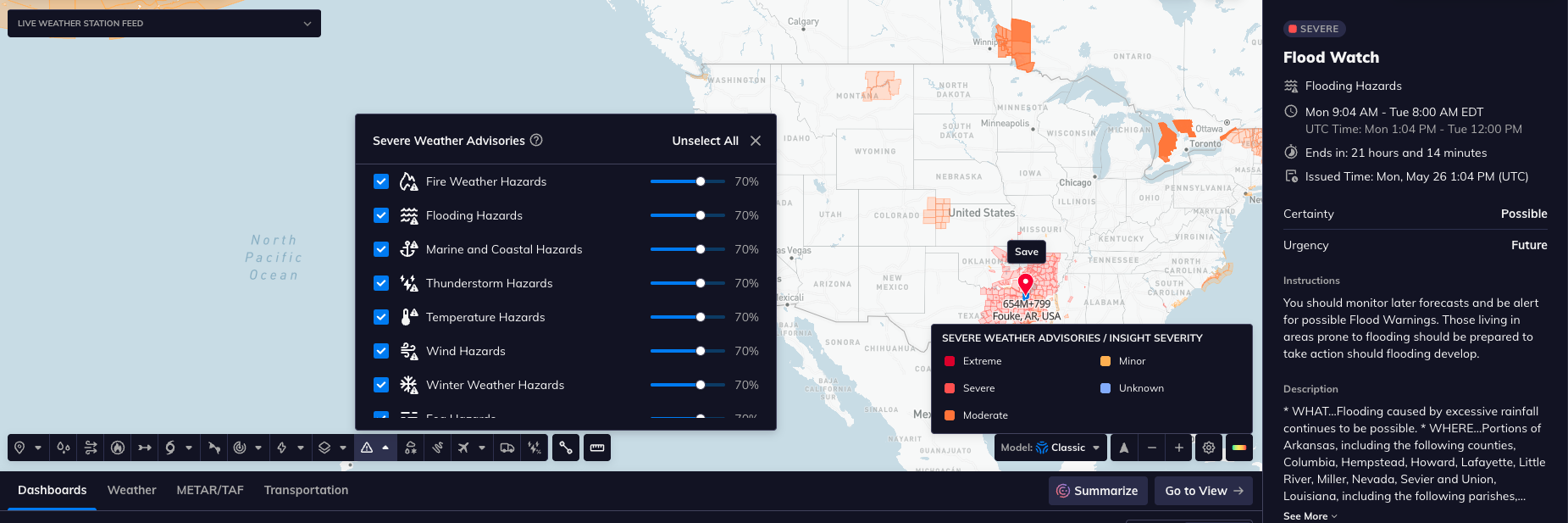Disable the Thunderstorm Hazards checkbox
Screen dimensions: 1568x523
[381, 283]
